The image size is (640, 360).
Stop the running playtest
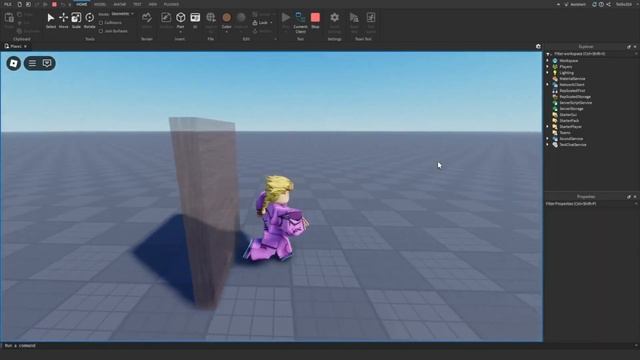click(x=315, y=20)
